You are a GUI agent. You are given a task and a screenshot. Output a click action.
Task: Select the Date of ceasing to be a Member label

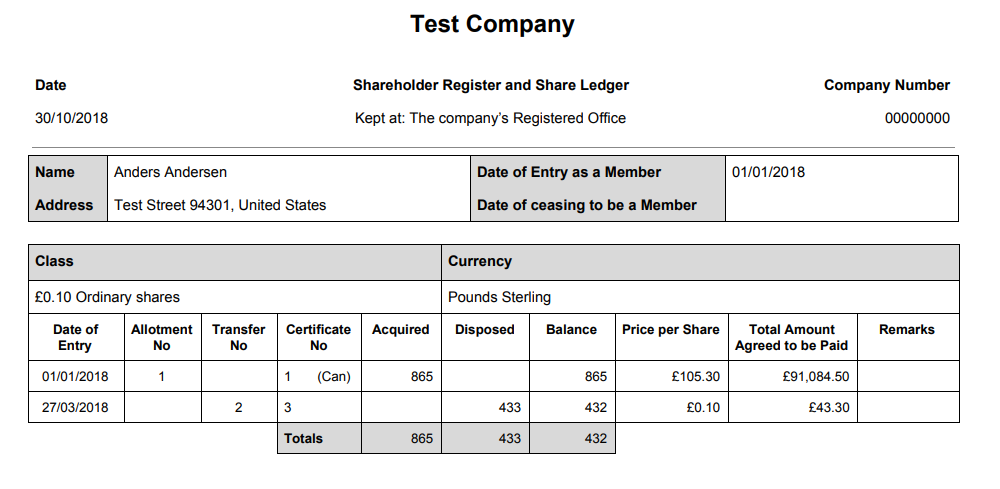(x=587, y=205)
